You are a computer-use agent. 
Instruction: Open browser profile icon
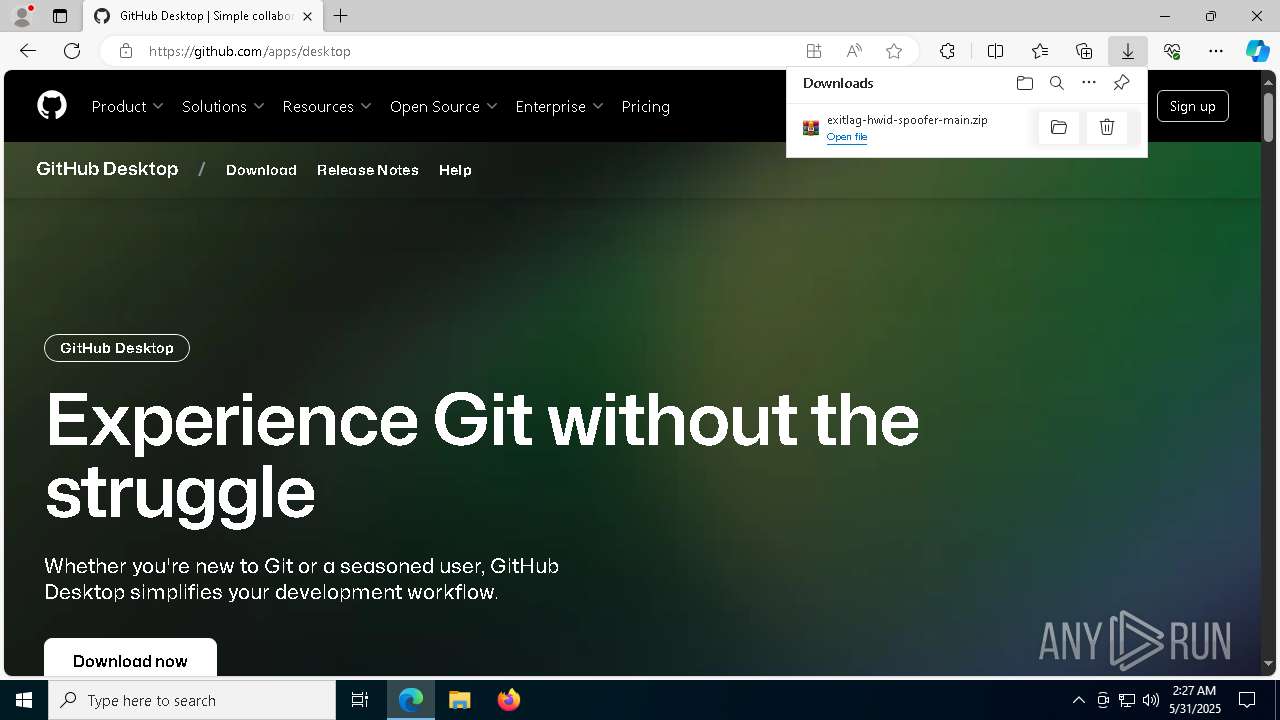pos(22,16)
